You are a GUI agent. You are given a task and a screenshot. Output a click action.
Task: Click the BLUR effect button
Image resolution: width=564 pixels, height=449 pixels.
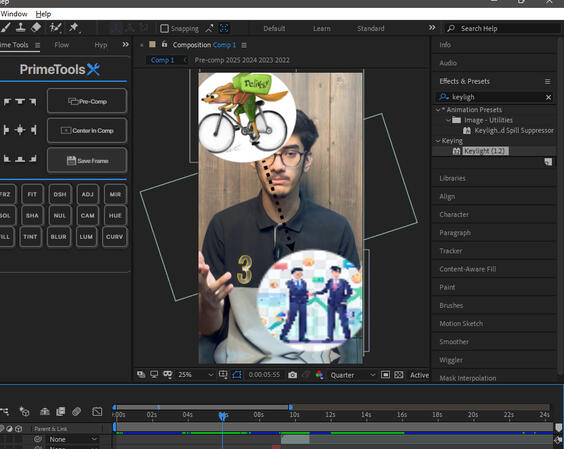point(59,236)
